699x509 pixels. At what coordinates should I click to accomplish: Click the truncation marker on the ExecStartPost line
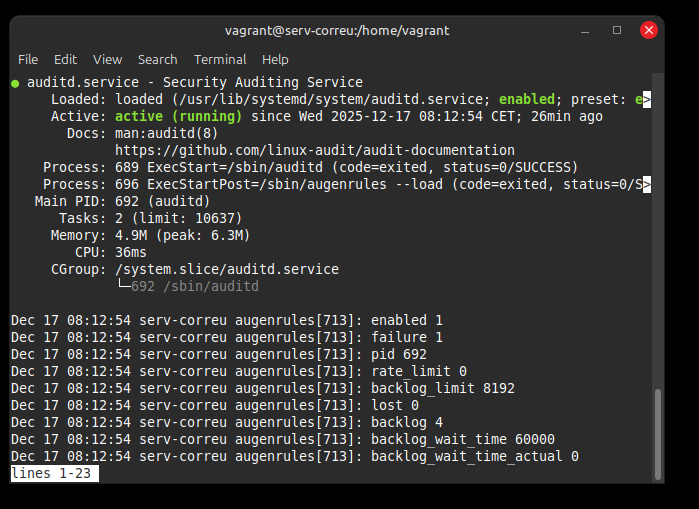[x=646, y=184]
